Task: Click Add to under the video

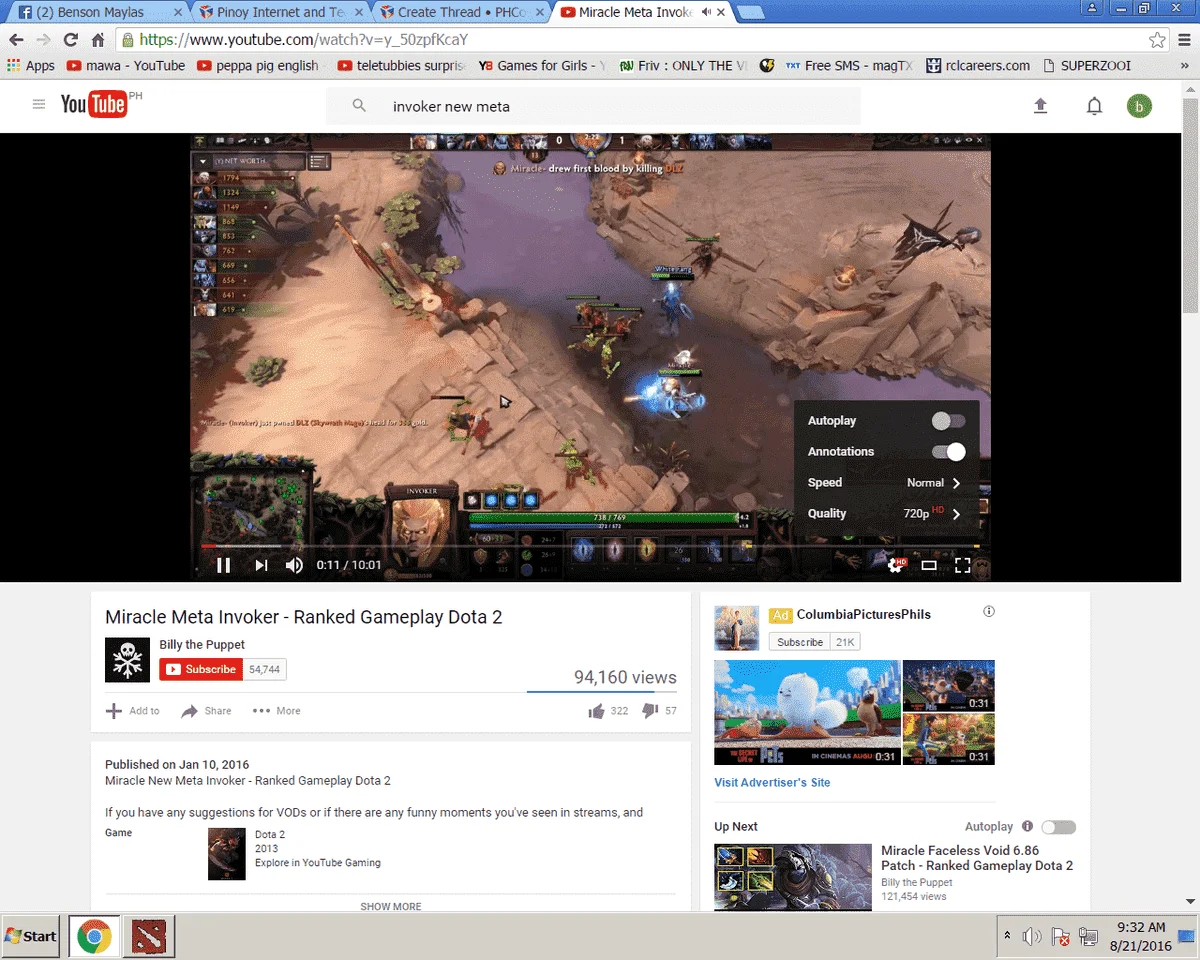Action: point(133,711)
